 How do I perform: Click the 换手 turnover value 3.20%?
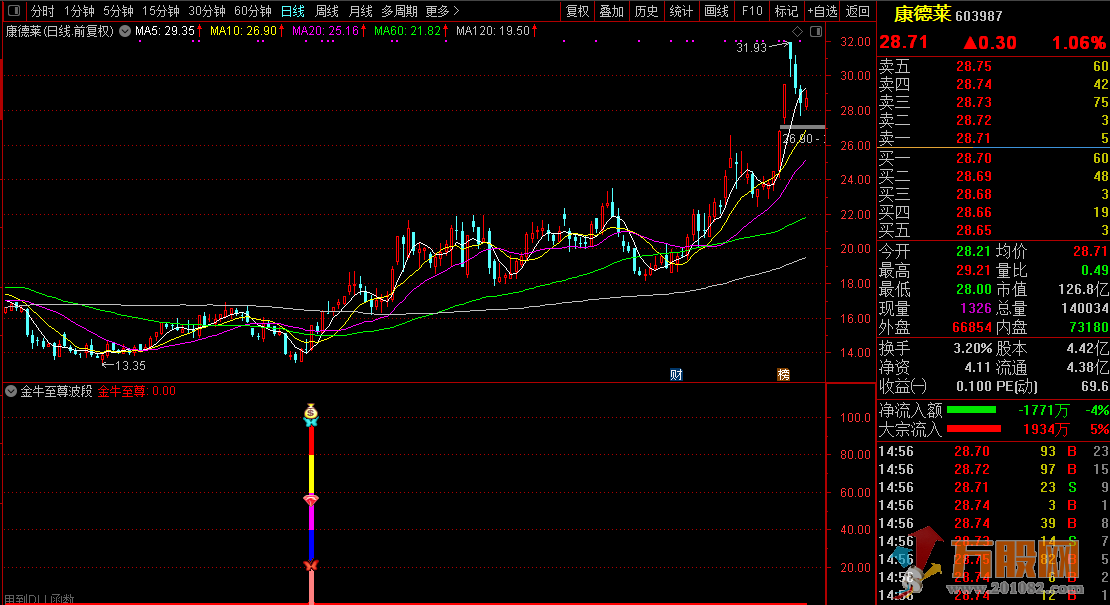click(x=973, y=349)
